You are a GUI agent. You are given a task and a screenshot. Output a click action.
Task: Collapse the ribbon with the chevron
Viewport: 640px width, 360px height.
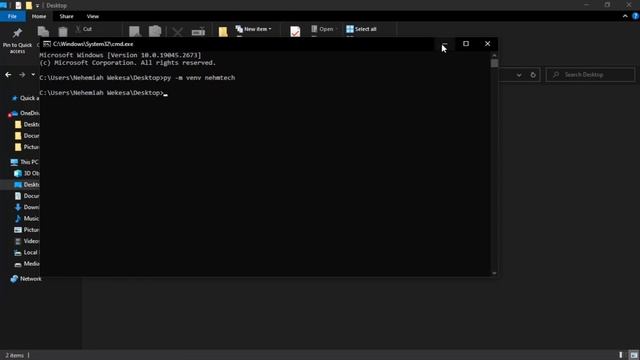625,16
